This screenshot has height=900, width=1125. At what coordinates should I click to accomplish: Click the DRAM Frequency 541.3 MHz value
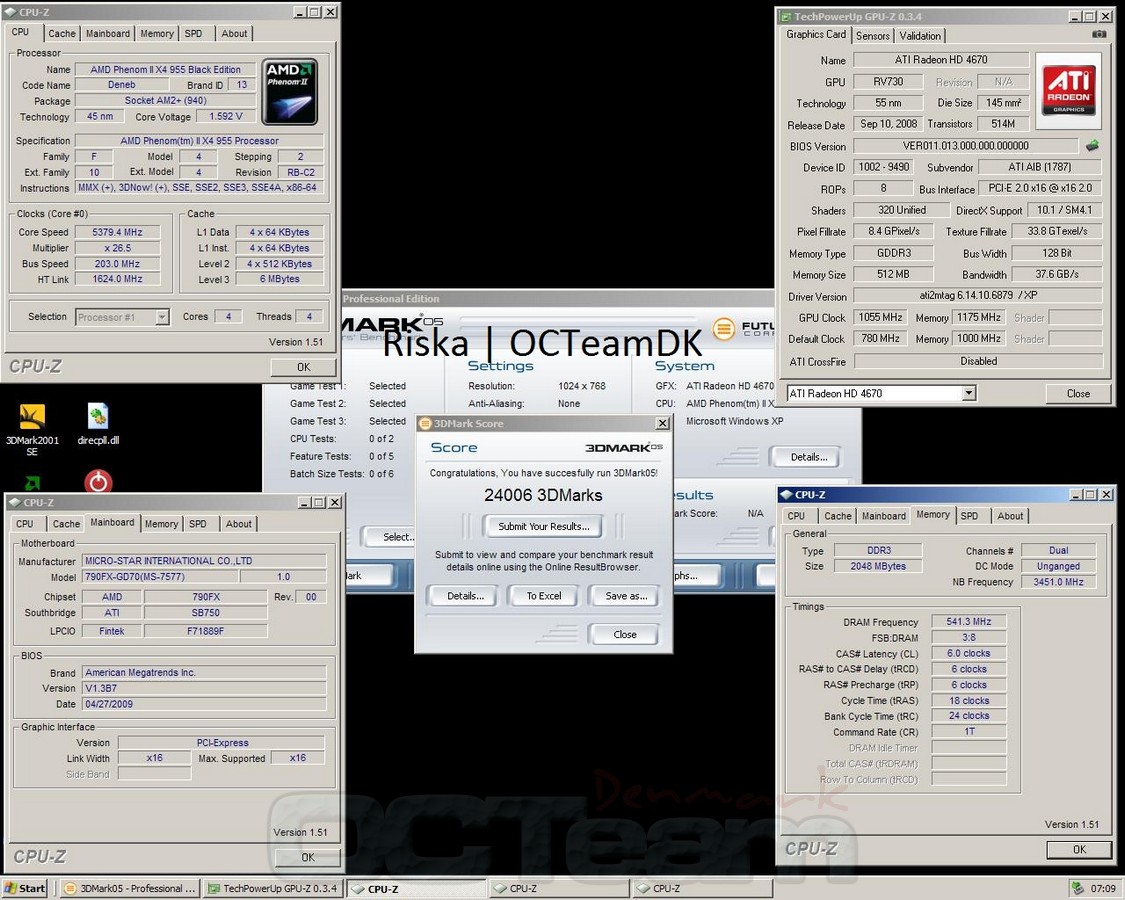(969, 622)
